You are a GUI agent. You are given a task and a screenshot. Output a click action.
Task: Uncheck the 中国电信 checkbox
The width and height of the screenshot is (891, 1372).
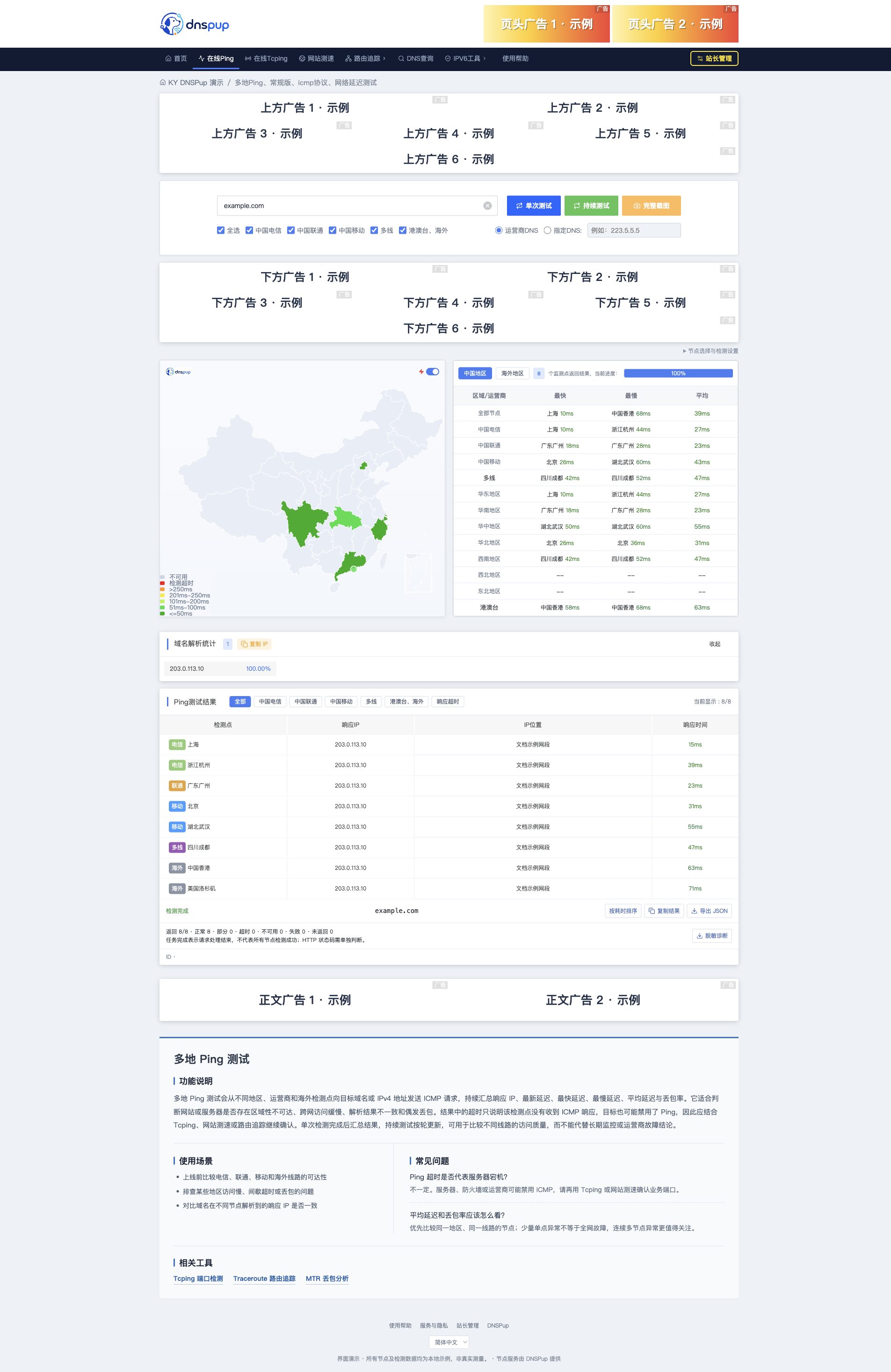pyautogui.click(x=249, y=230)
